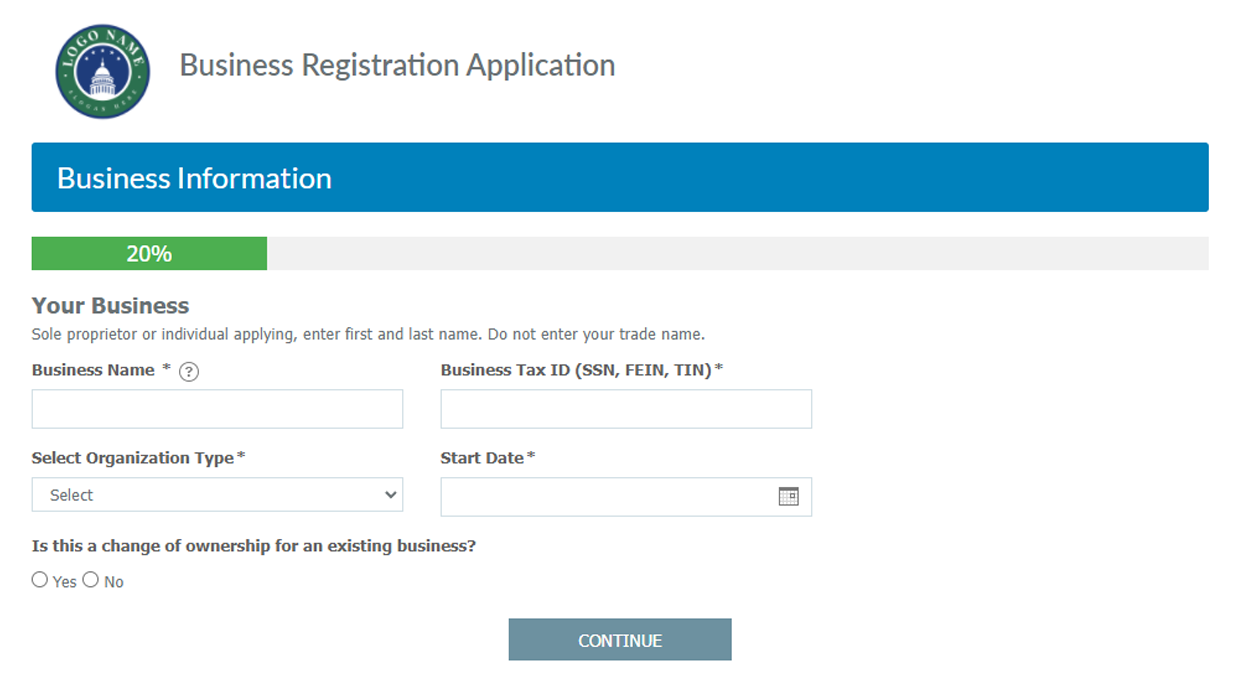
Task: Open the Start Date calendar picker
Action: click(x=788, y=497)
